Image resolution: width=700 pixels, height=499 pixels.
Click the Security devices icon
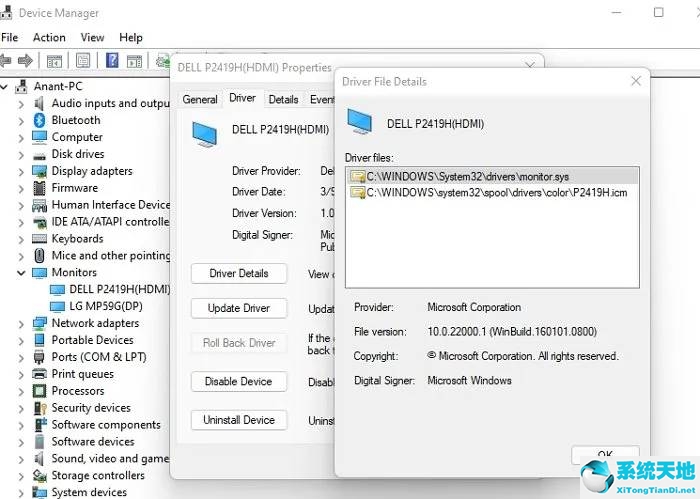click(x=40, y=408)
